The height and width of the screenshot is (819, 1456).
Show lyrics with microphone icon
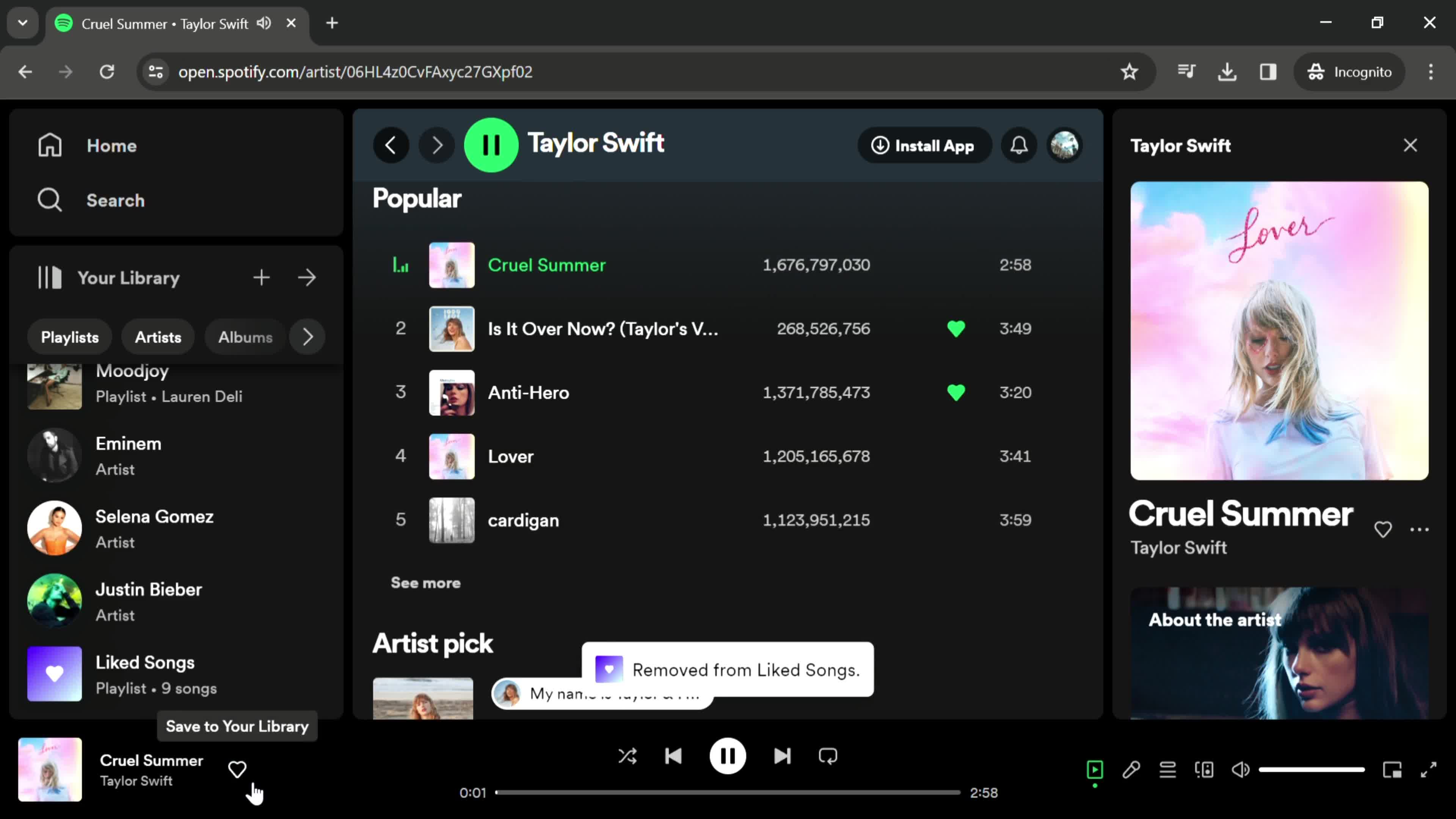(x=1131, y=769)
